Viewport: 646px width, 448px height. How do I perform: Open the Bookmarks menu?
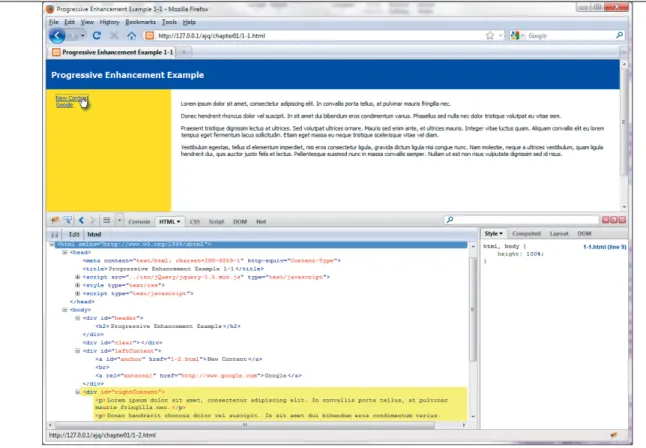tap(140, 22)
